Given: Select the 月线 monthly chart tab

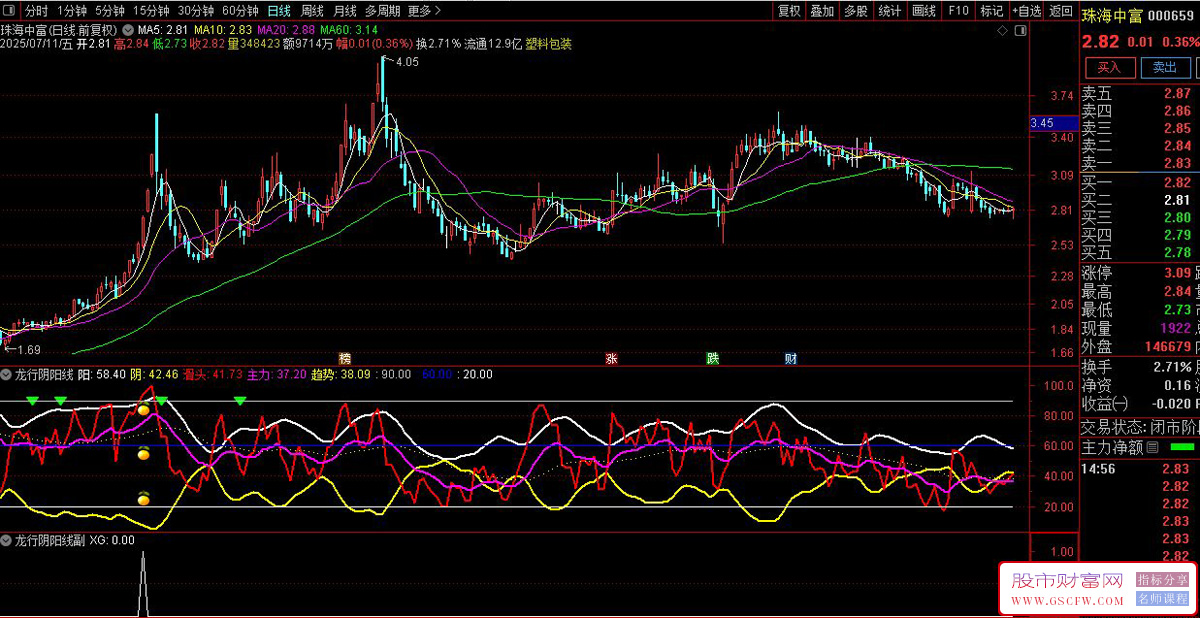Looking at the screenshot, I should [345, 11].
